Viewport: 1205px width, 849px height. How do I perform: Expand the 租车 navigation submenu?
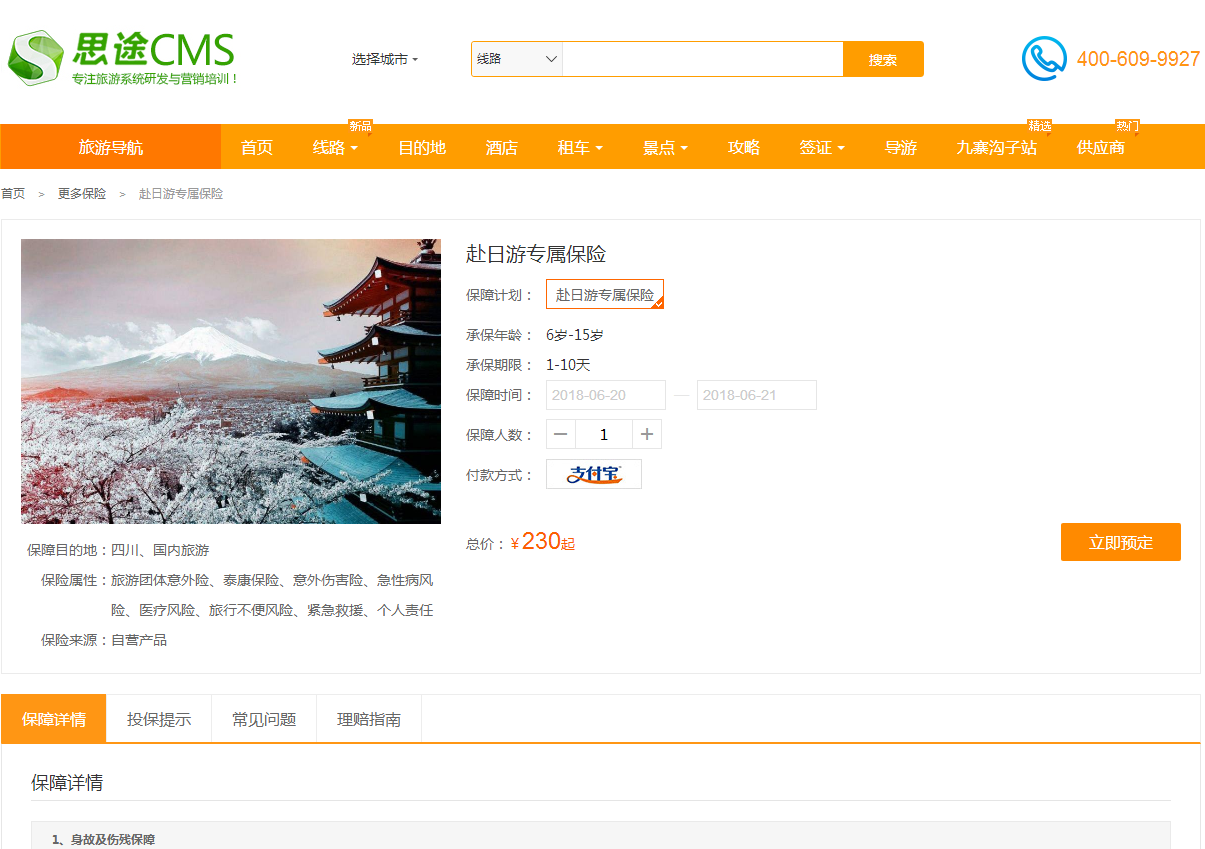click(x=580, y=148)
